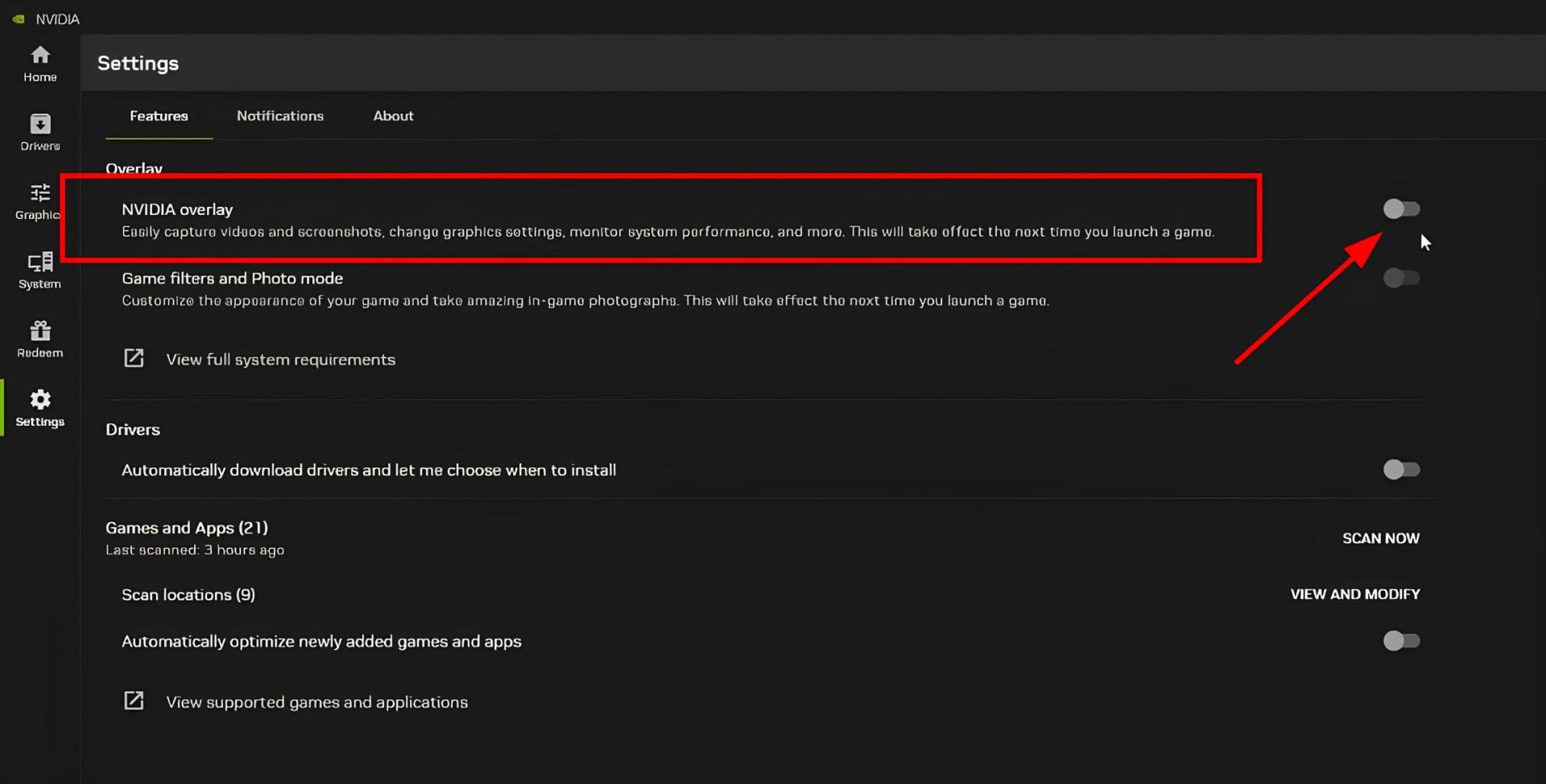Open View full system requirements link
The height and width of the screenshot is (784, 1546).
[280, 360]
